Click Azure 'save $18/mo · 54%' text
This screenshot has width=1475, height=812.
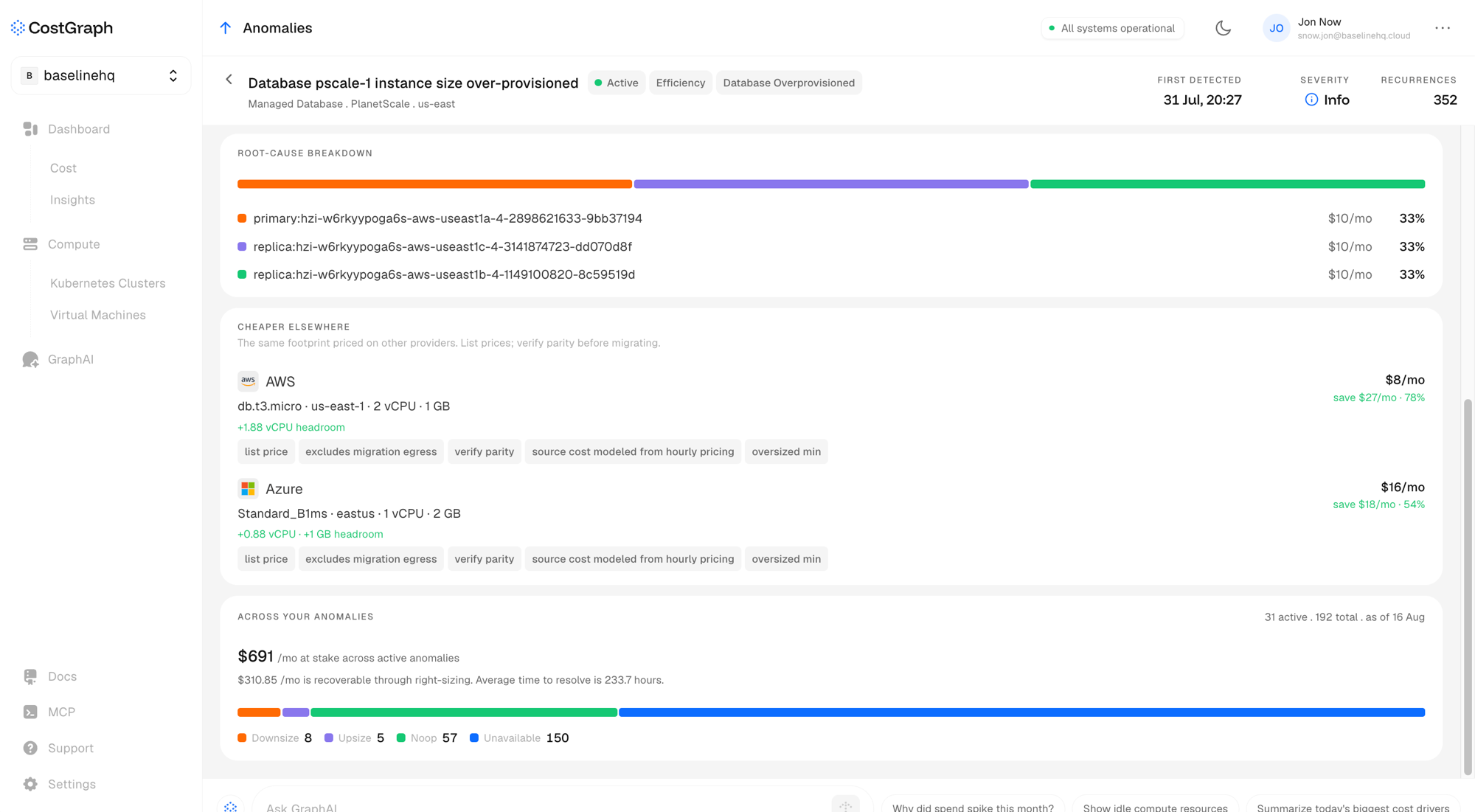(1378, 504)
